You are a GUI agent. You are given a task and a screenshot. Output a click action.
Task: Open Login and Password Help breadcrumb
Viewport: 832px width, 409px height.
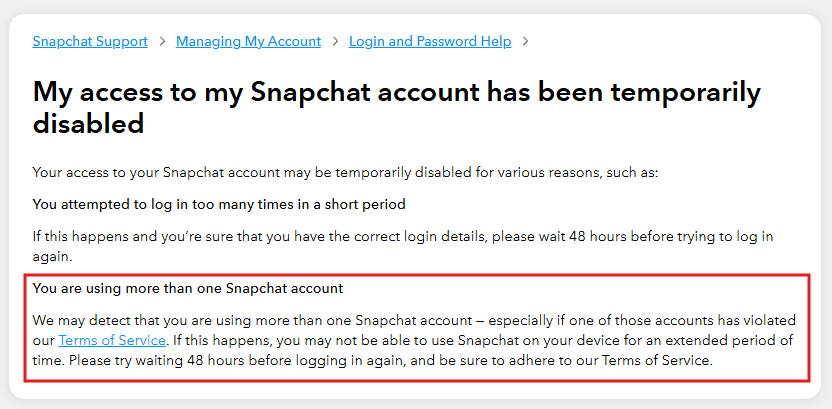coord(430,41)
